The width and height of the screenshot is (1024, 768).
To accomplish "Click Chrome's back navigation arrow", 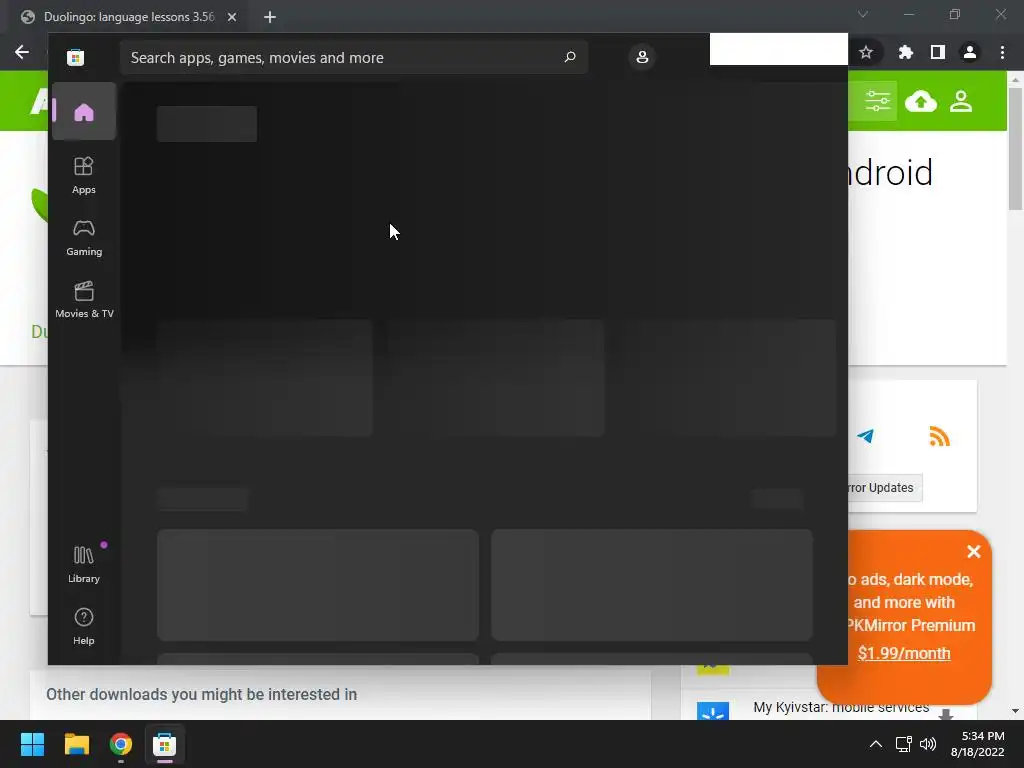I will pyautogui.click(x=22, y=52).
